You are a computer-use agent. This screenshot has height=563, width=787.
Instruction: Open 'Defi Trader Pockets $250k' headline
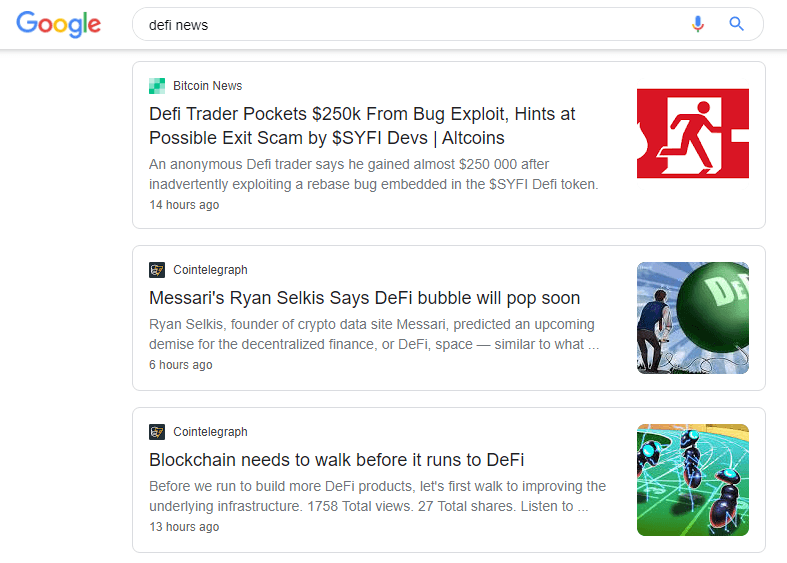[x=362, y=126]
